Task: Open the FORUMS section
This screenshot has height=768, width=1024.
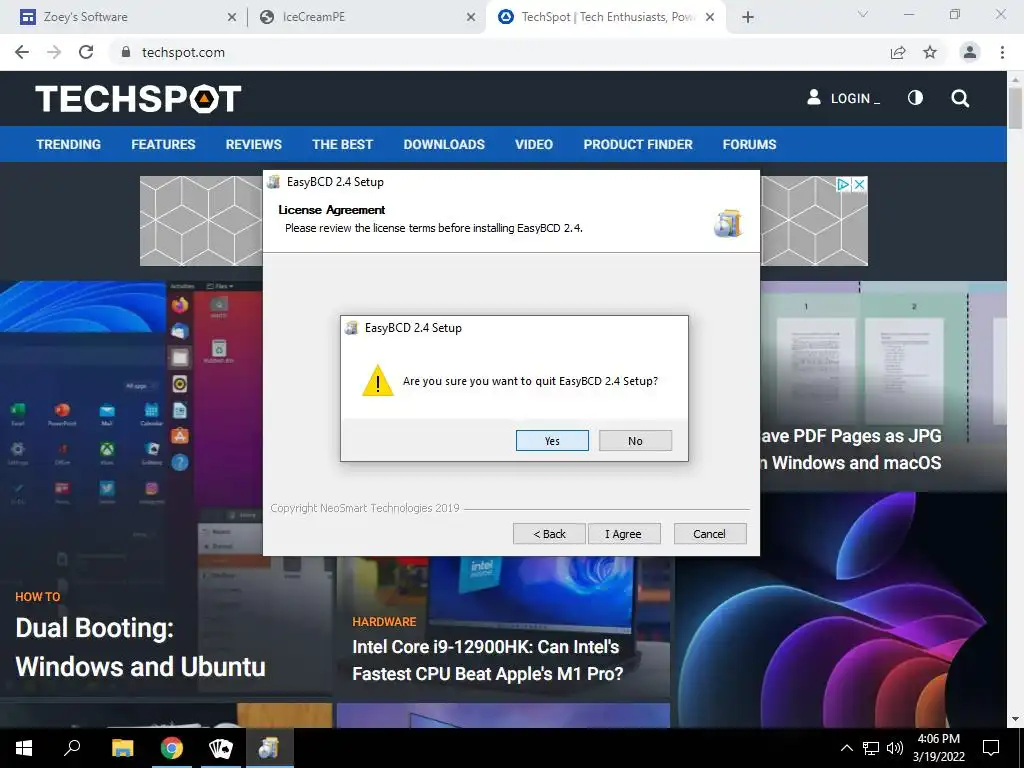Action: pos(749,144)
